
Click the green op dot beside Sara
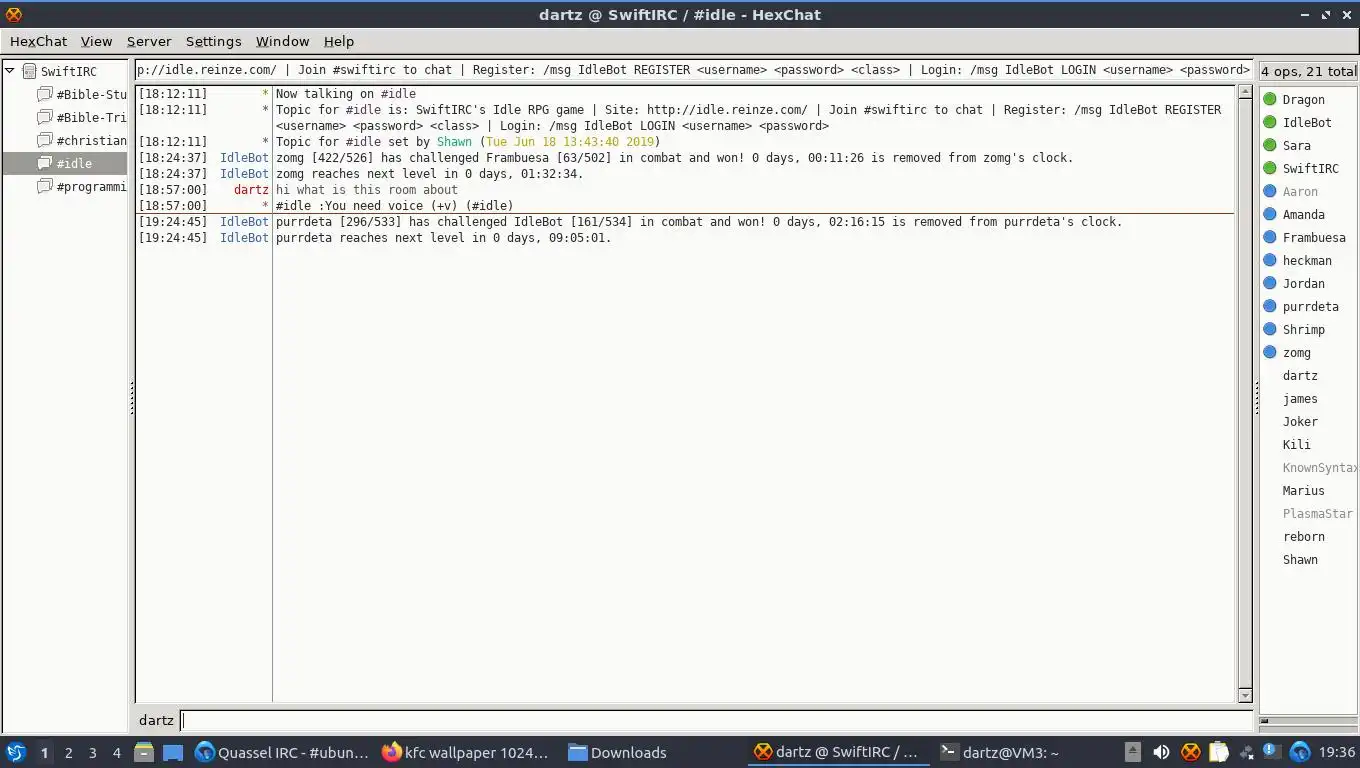1270,145
